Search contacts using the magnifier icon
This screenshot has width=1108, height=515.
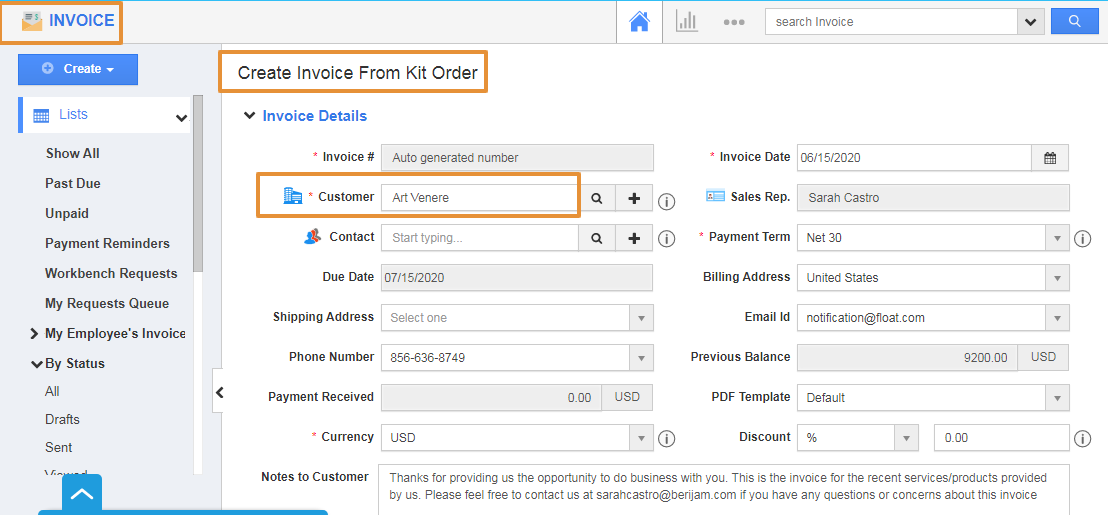click(597, 238)
